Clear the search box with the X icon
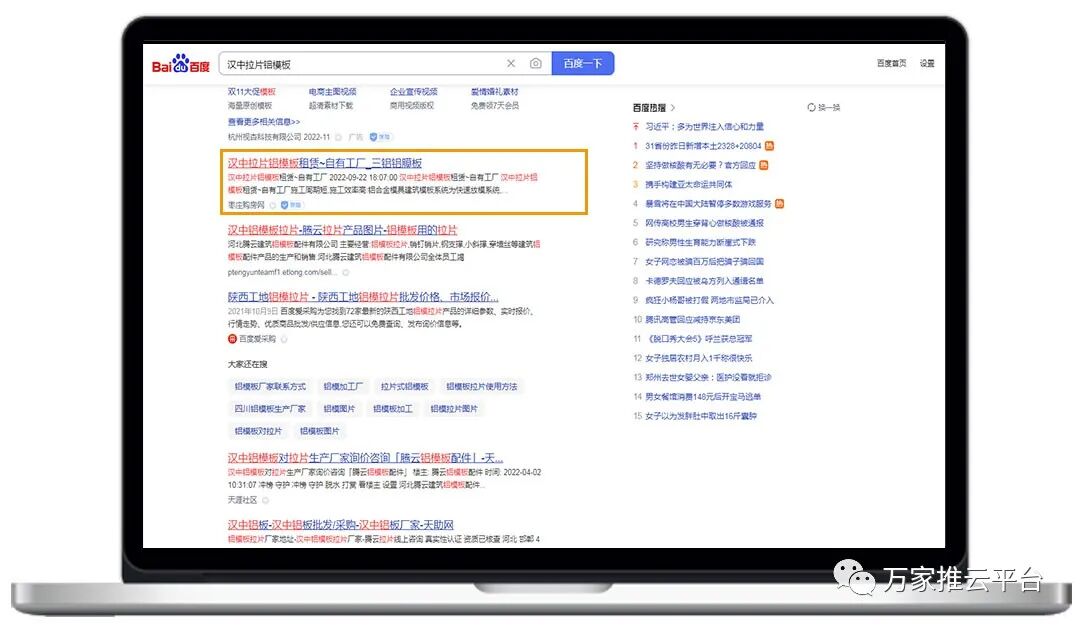The height and width of the screenshot is (628, 1080). 511,63
